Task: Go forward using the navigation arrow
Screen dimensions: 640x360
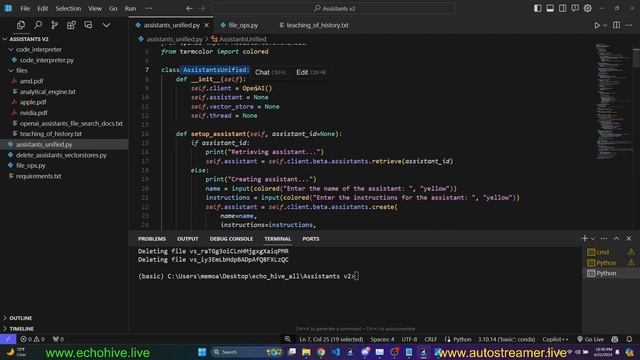Action: [202, 8]
